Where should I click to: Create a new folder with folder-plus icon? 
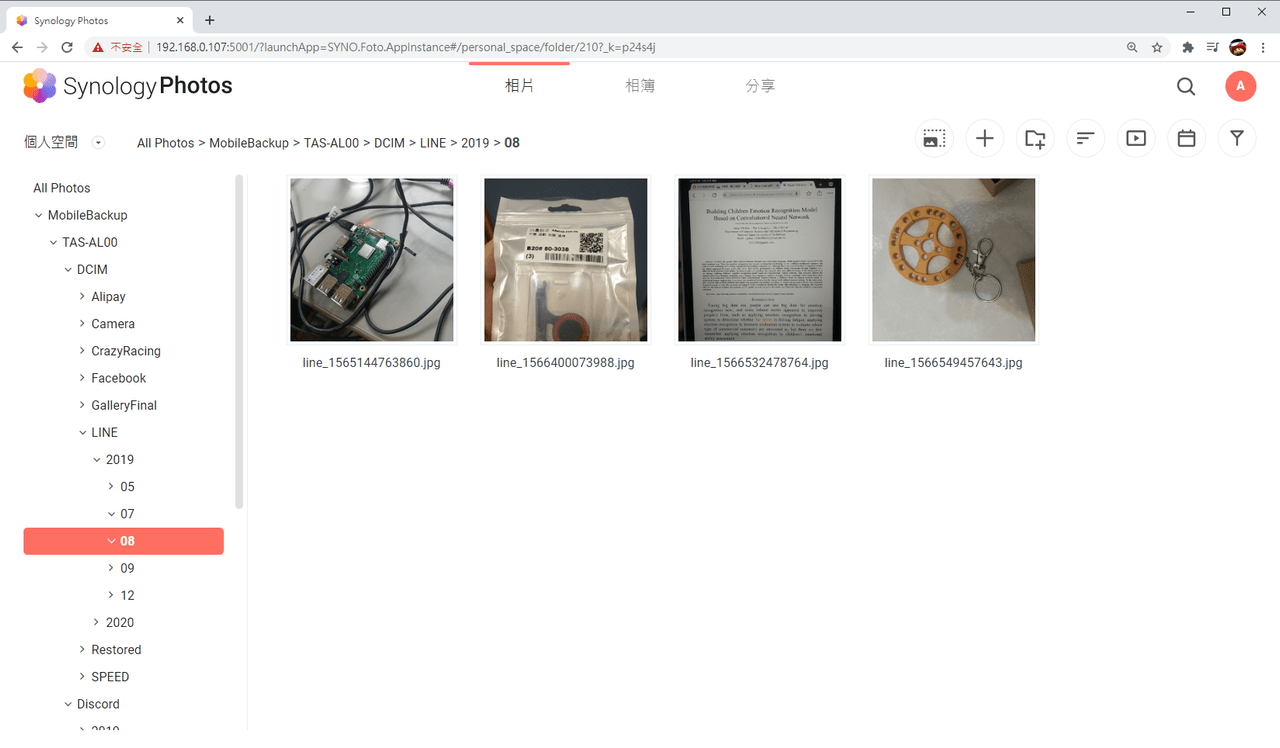1035,139
